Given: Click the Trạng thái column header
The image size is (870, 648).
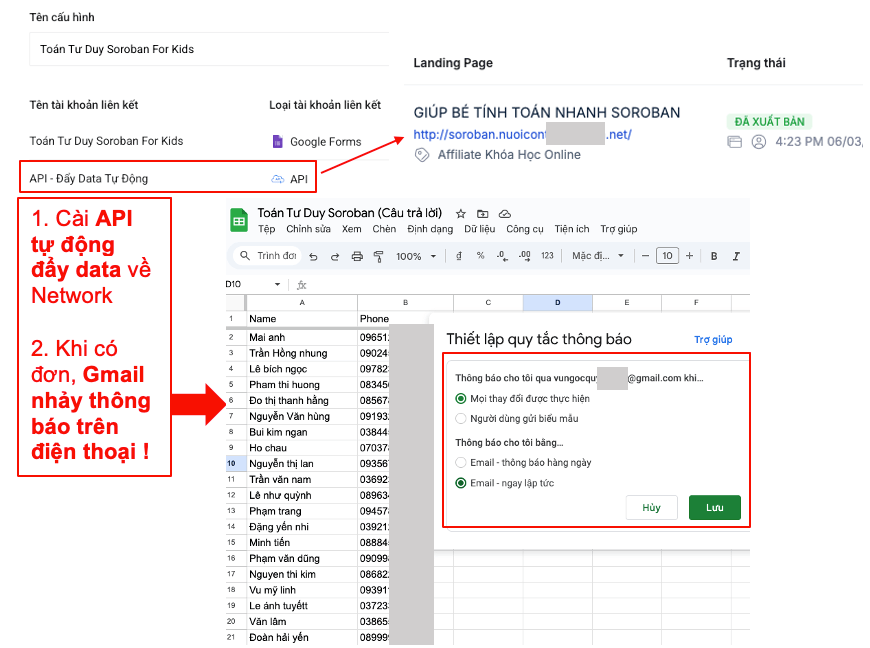Looking at the screenshot, I should click(x=756, y=63).
